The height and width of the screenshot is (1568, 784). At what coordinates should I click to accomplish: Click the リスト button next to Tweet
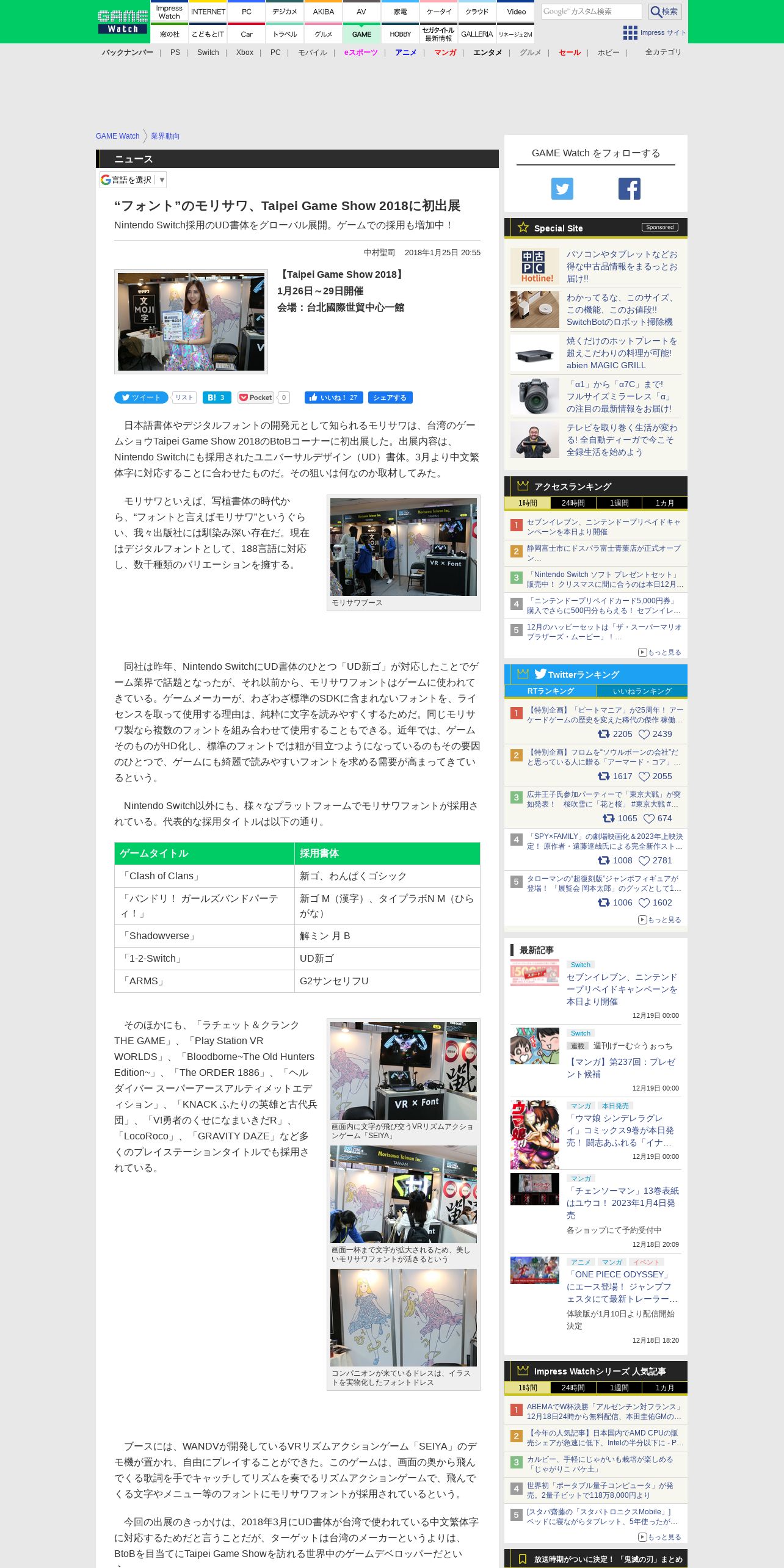tap(184, 397)
